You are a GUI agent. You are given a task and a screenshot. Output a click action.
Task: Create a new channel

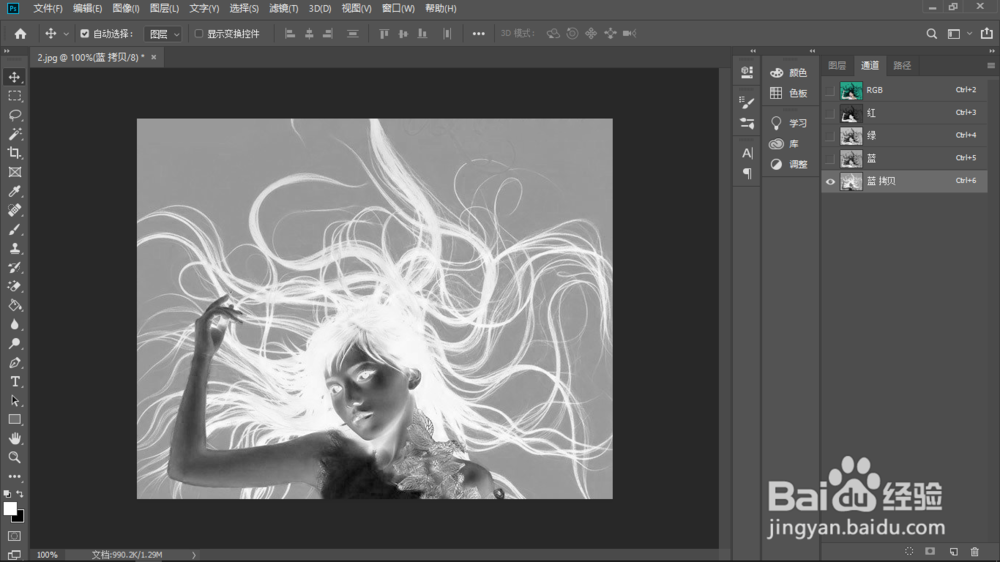point(953,551)
